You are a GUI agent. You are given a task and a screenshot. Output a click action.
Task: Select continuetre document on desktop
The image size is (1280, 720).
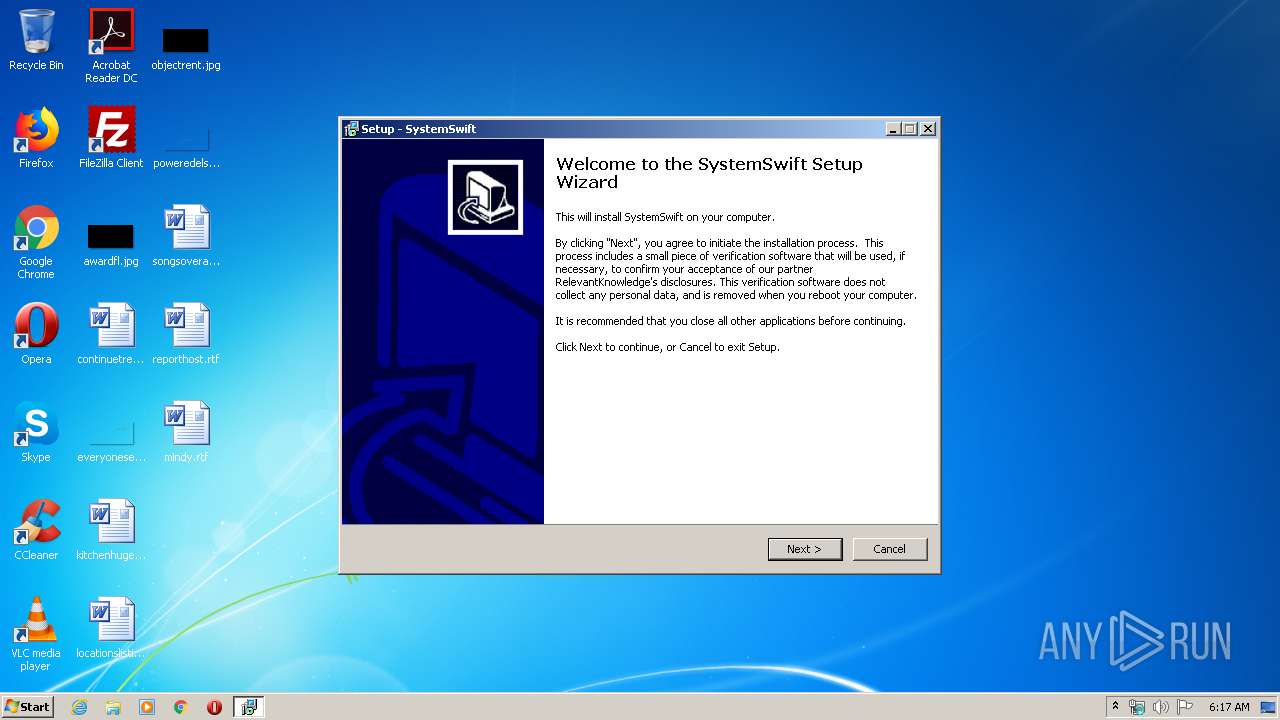point(111,334)
